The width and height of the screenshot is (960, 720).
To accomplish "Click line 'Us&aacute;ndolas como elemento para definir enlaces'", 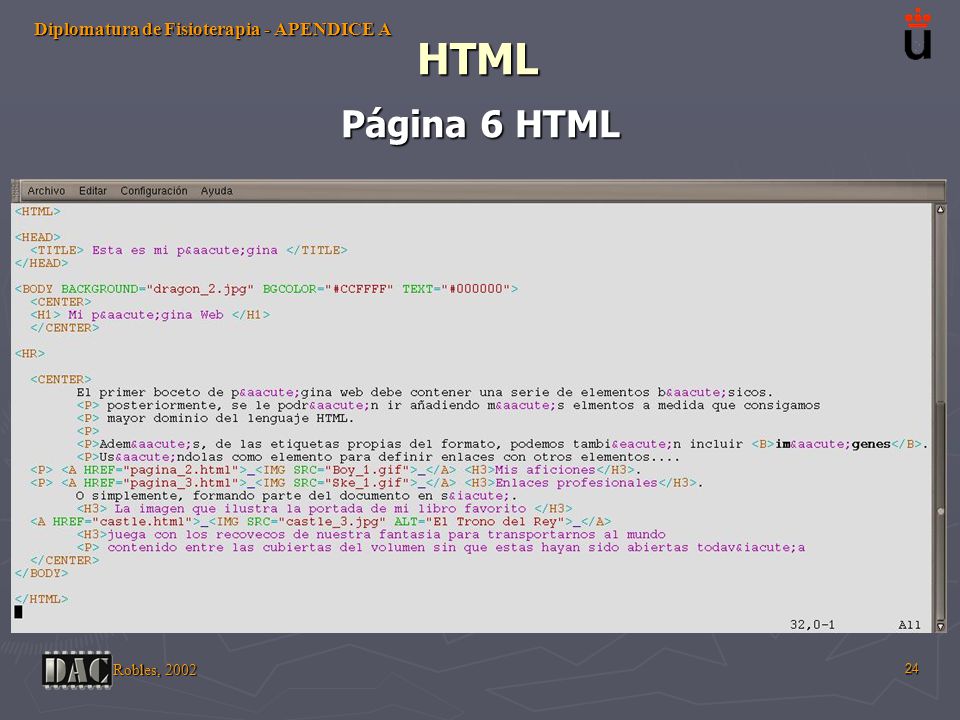I will point(378,457).
